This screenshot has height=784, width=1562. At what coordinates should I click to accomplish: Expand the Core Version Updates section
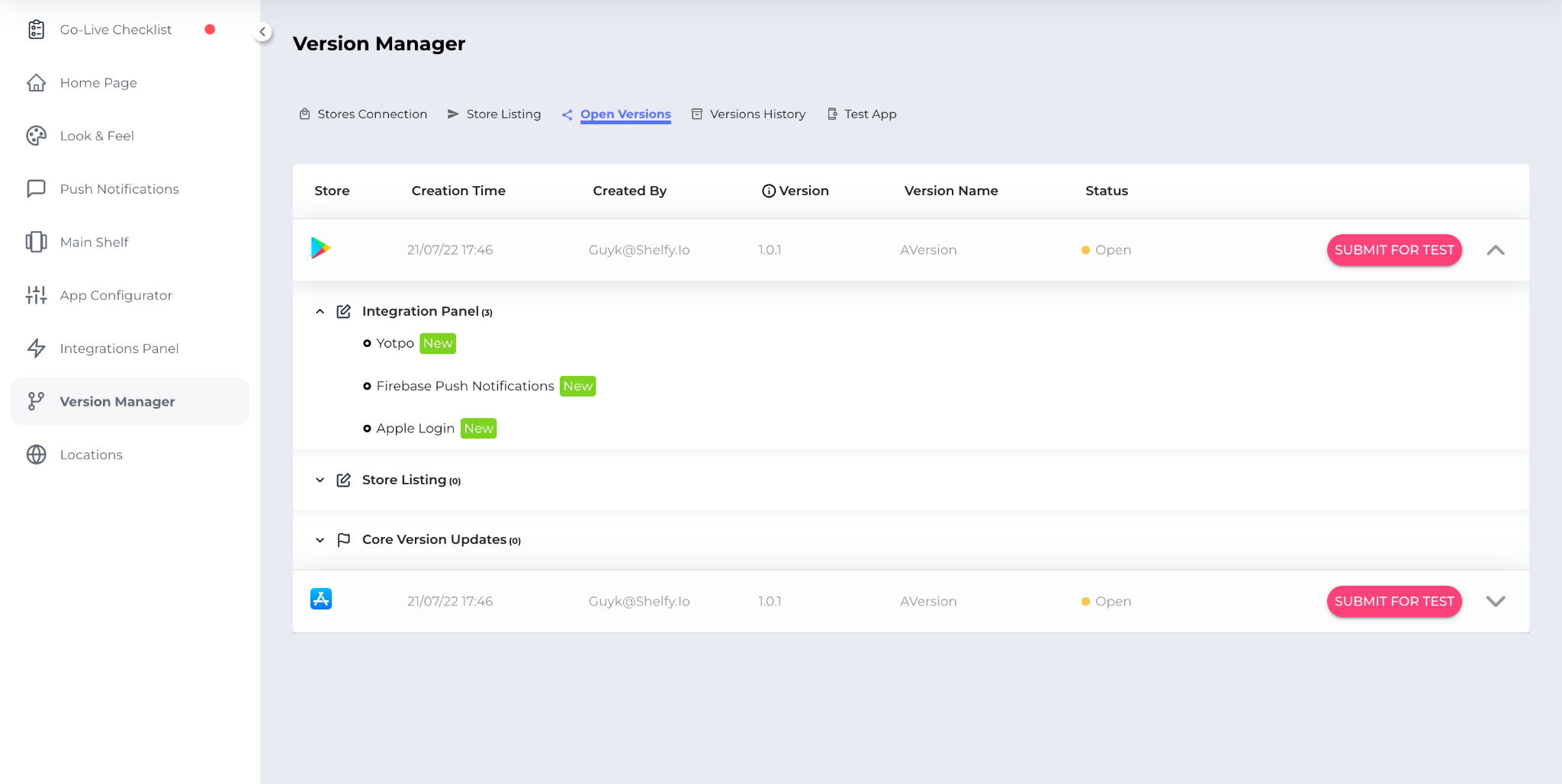pyautogui.click(x=320, y=540)
